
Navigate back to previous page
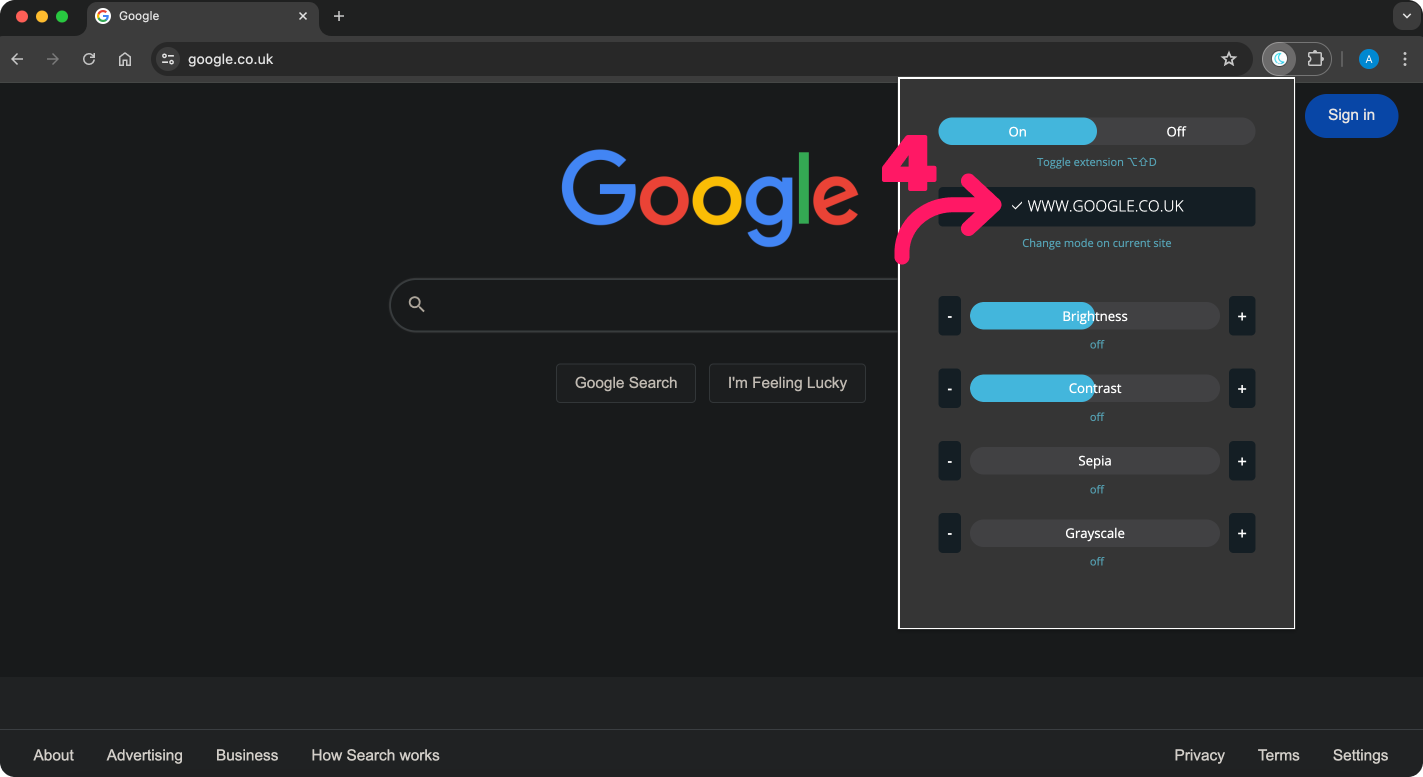(17, 59)
